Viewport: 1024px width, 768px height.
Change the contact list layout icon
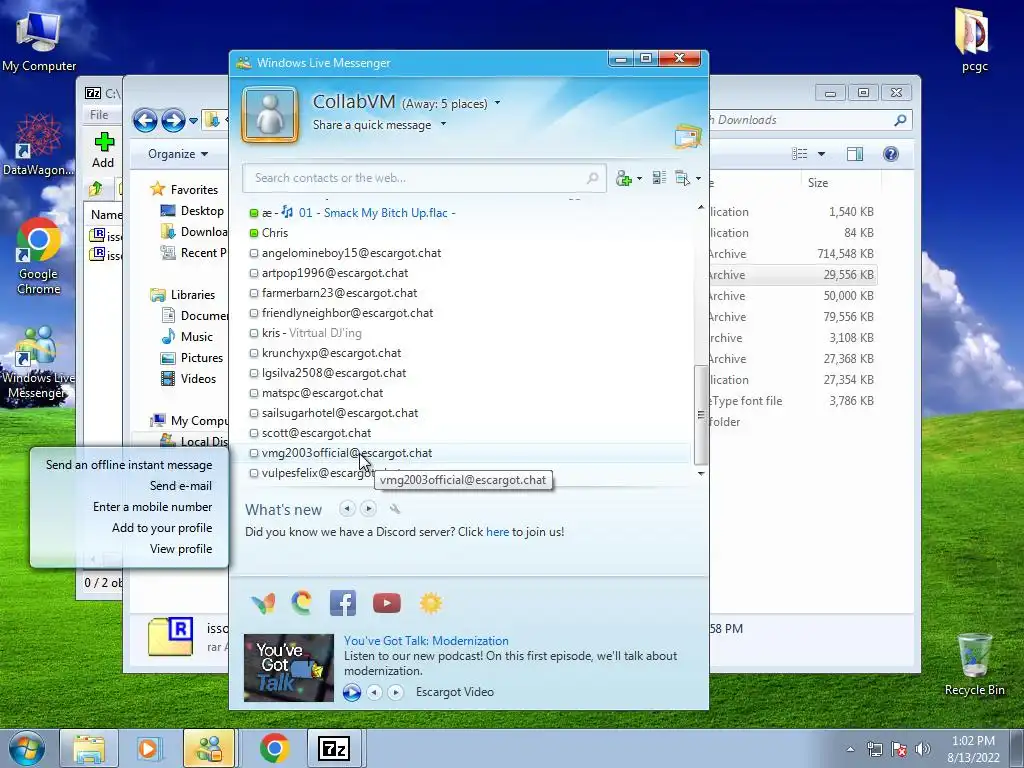pyautogui.click(x=659, y=178)
